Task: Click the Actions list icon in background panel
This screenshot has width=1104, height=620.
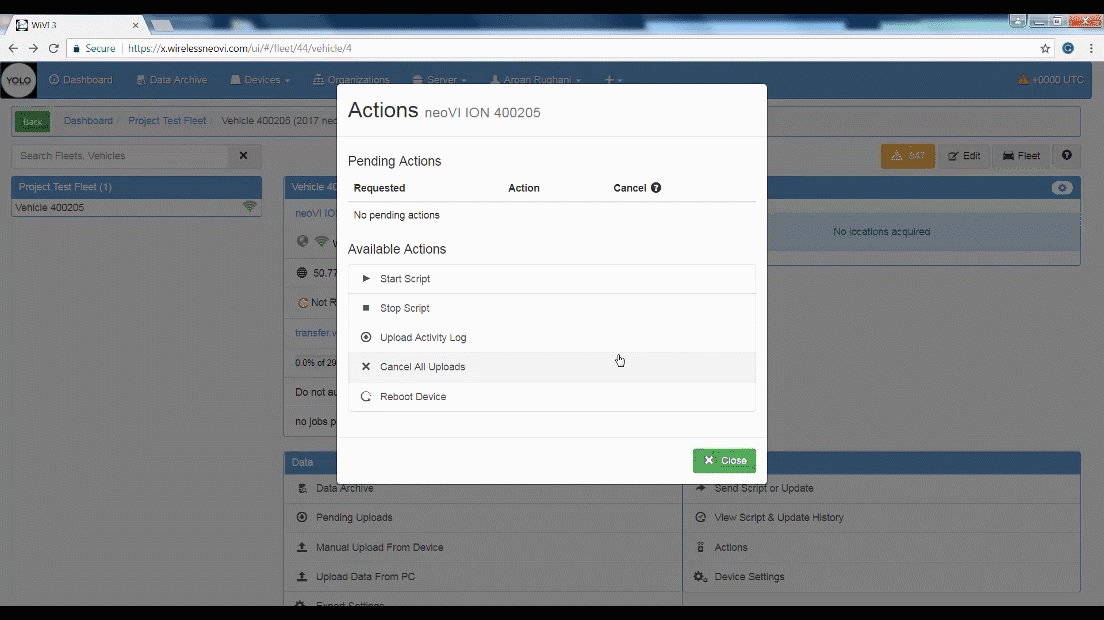Action: (x=701, y=547)
